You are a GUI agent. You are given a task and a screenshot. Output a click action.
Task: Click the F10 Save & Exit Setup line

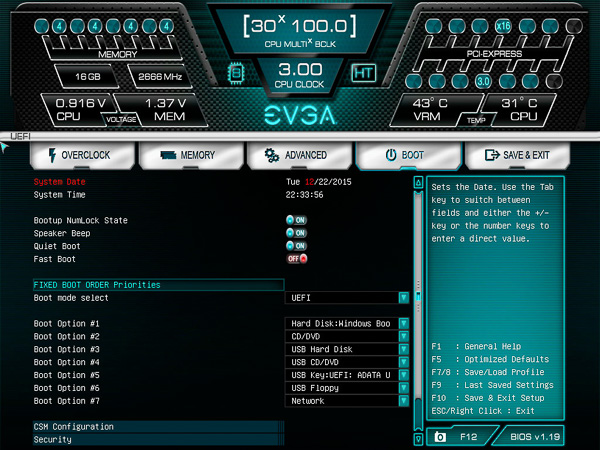coord(488,398)
